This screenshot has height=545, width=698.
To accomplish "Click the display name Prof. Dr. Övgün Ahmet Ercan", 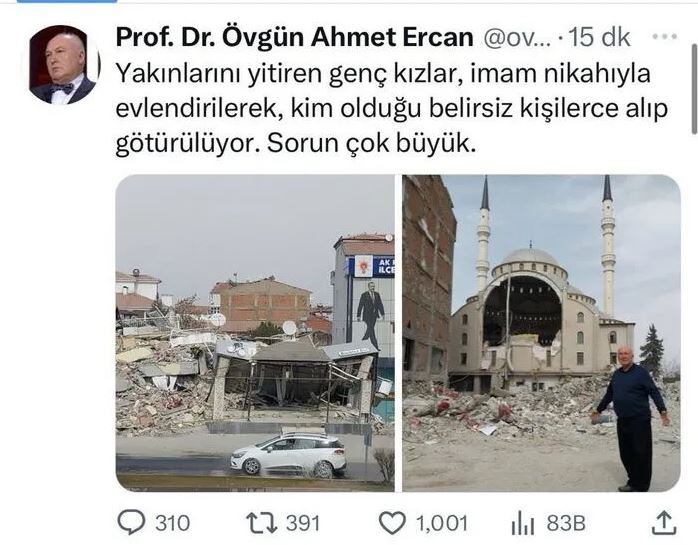I will pyautogui.click(x=294, y=37).
